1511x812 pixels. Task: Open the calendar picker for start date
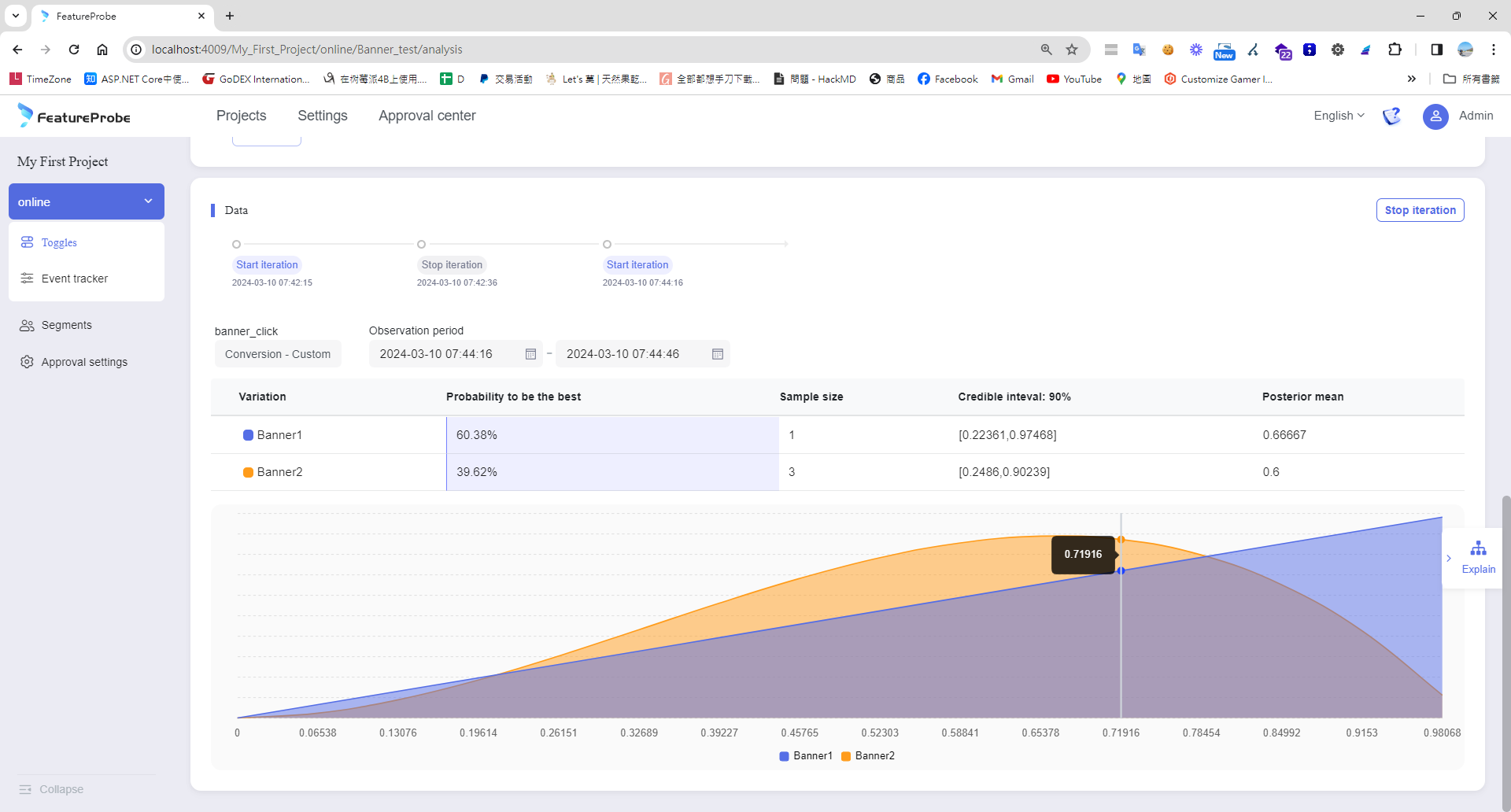(x=530, y=354)
